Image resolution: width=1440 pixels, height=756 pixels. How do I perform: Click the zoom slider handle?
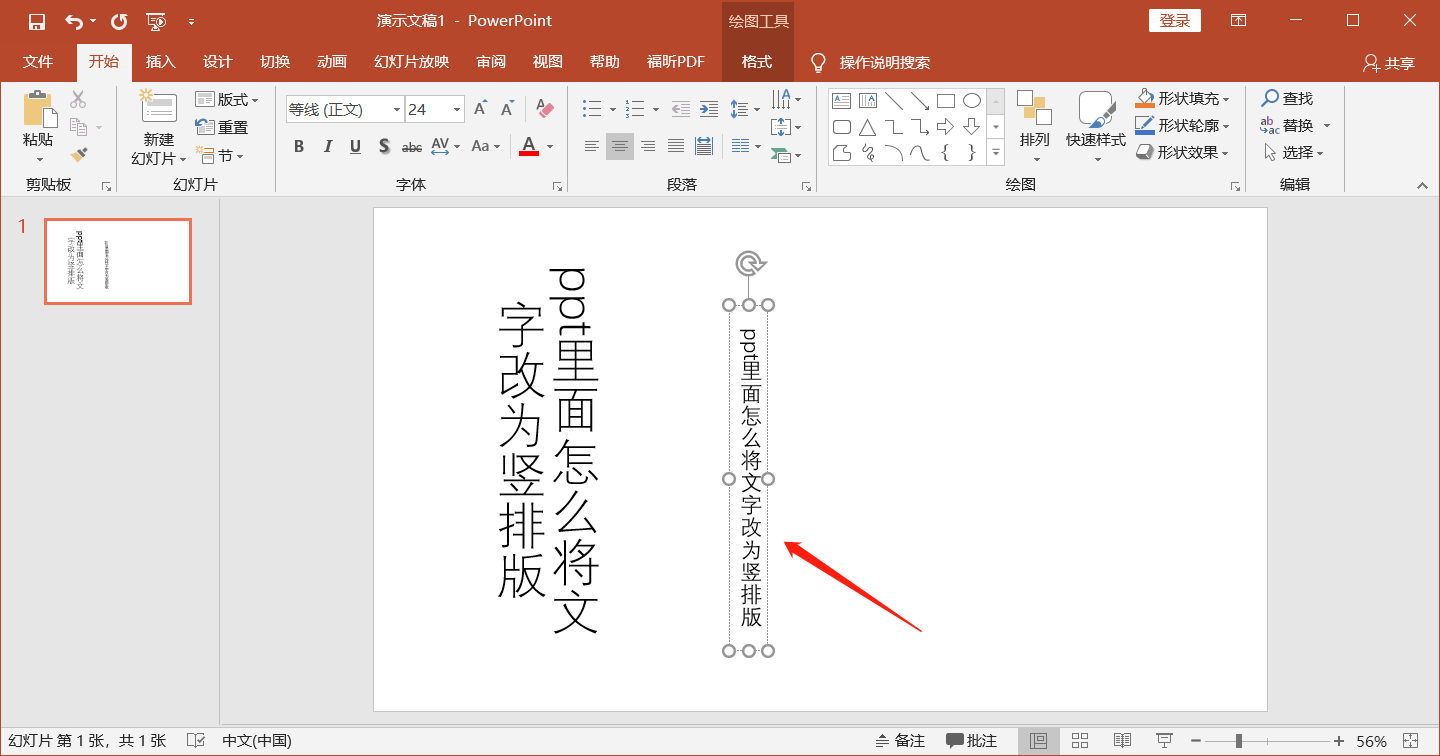(x=1239, y=741)
